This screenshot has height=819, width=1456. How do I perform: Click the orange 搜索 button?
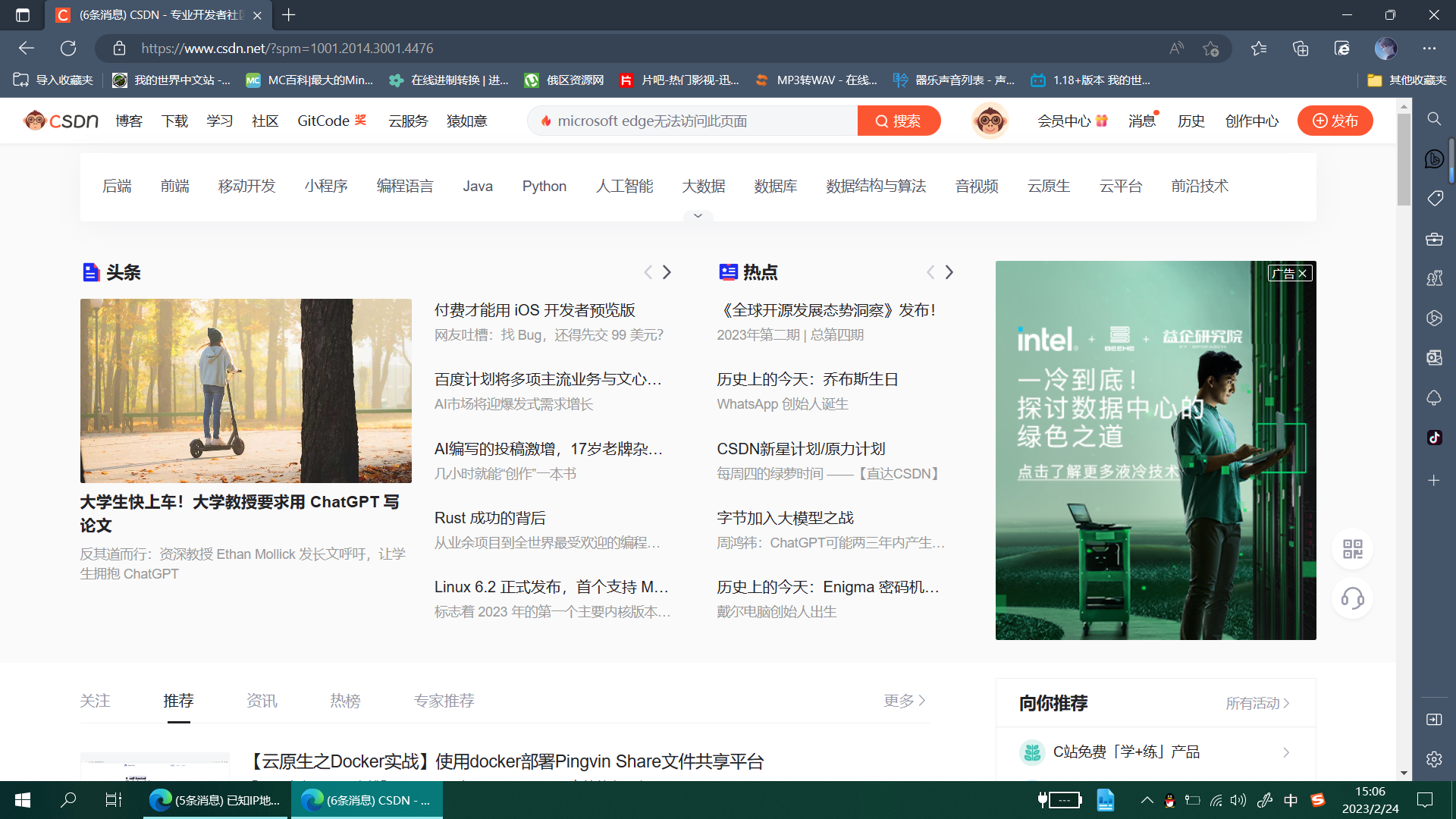(x=899, y=121)
